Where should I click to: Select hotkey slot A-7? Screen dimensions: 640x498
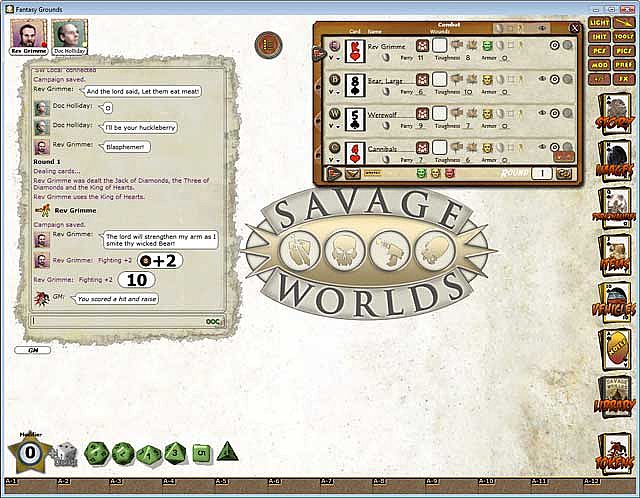(x=346, y=484)
